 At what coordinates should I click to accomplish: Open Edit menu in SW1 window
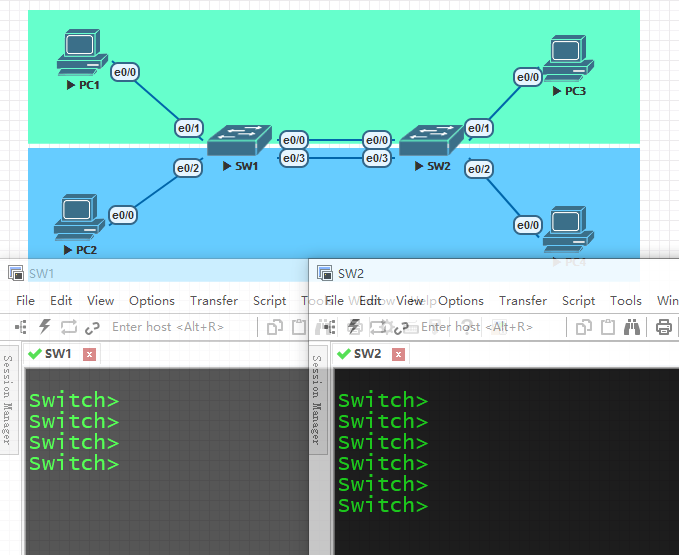61,300
